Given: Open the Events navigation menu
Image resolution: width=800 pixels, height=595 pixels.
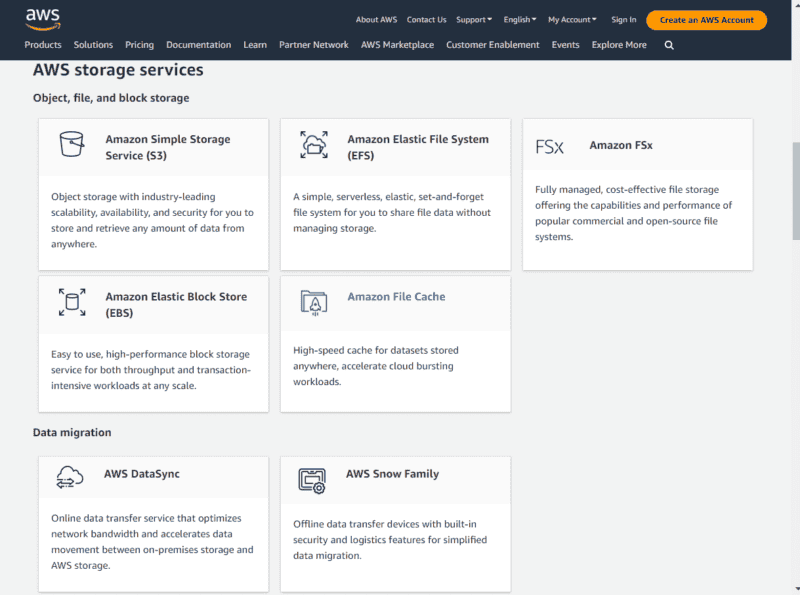Looking at the screenshot, I should (566, 45).
